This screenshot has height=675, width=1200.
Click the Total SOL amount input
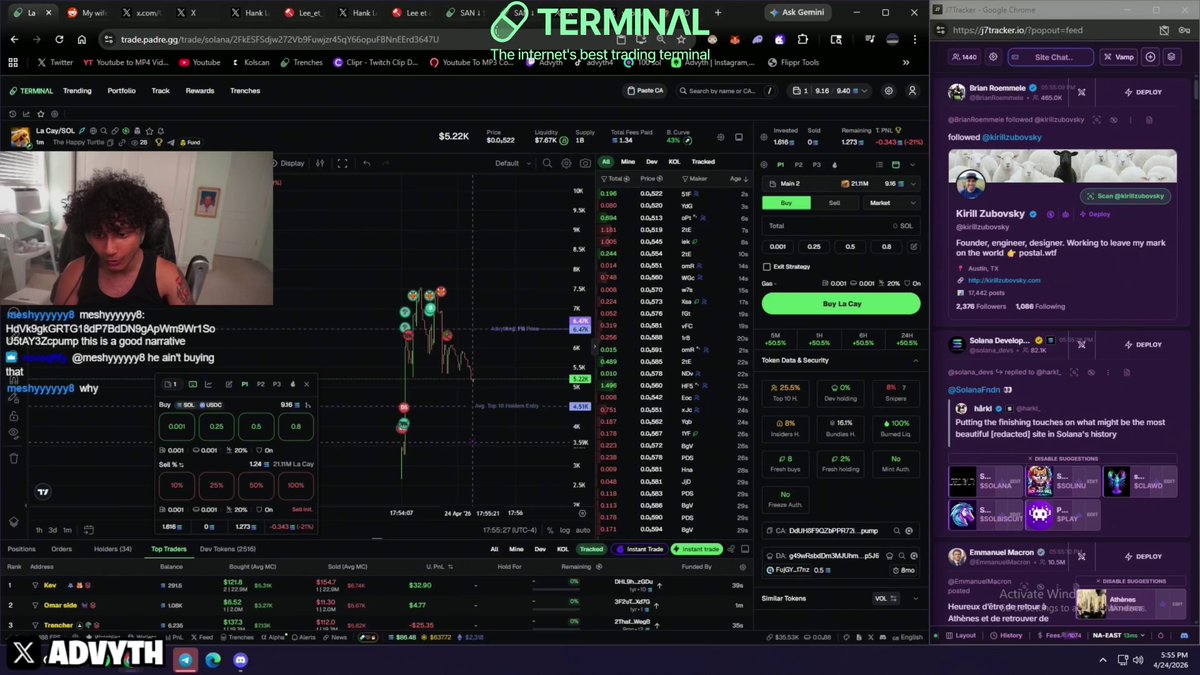[841, 226]
